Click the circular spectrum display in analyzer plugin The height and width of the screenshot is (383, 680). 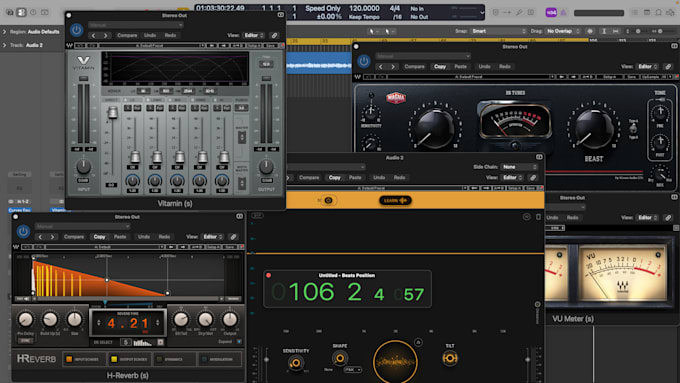click(x=395, y=361)
